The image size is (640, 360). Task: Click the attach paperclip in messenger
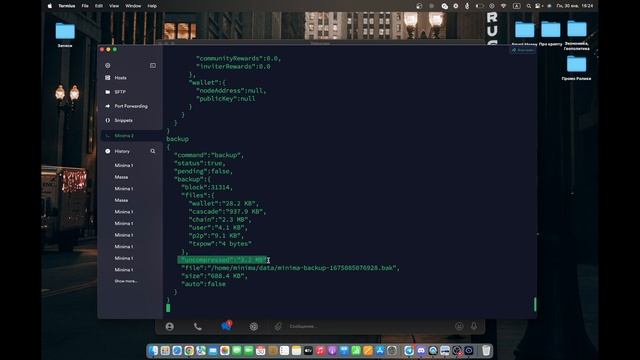click(278, 327)
